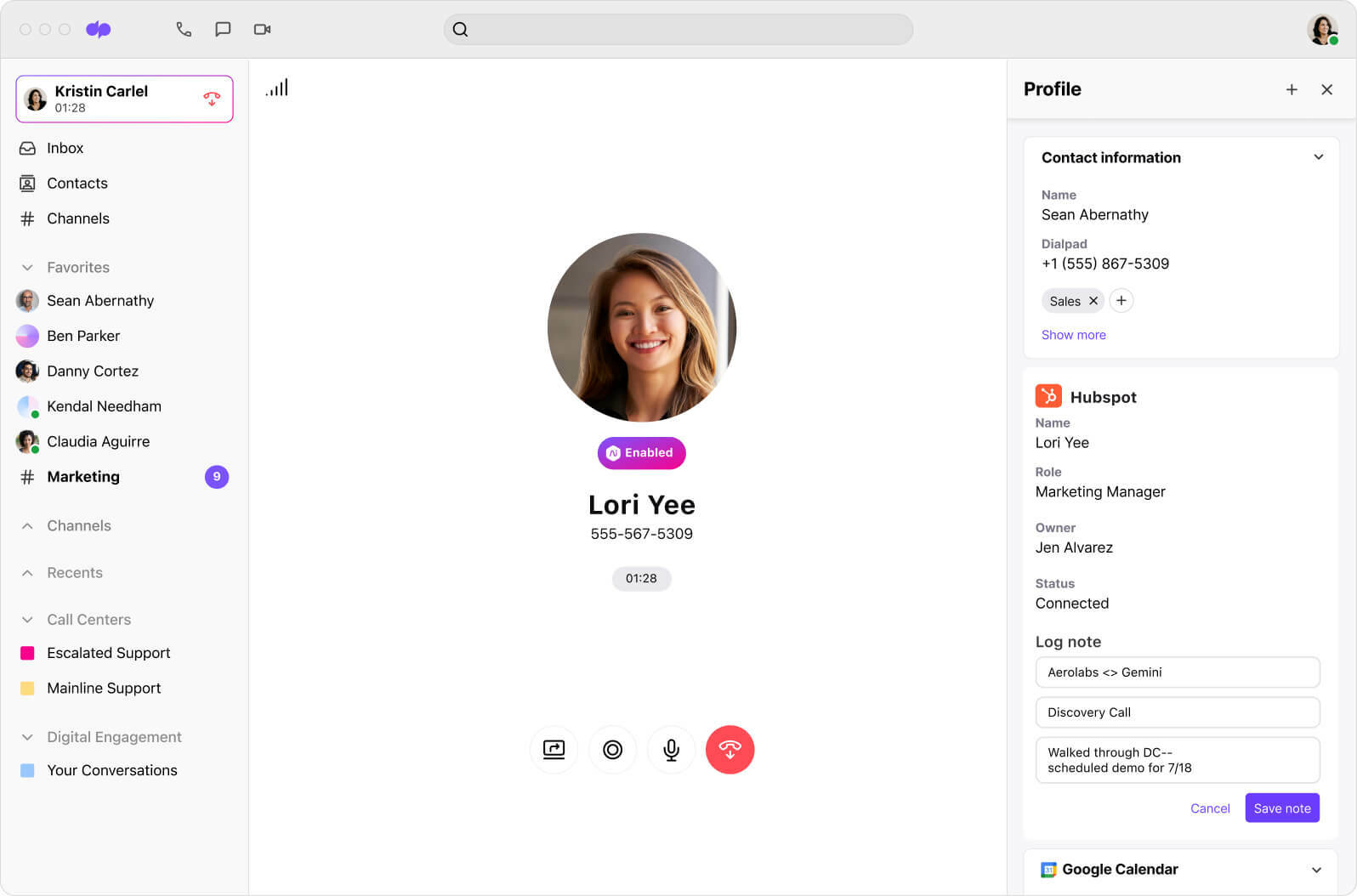Expand the Channels section below Marketing
1357x896 pixels.
point(27,526)
